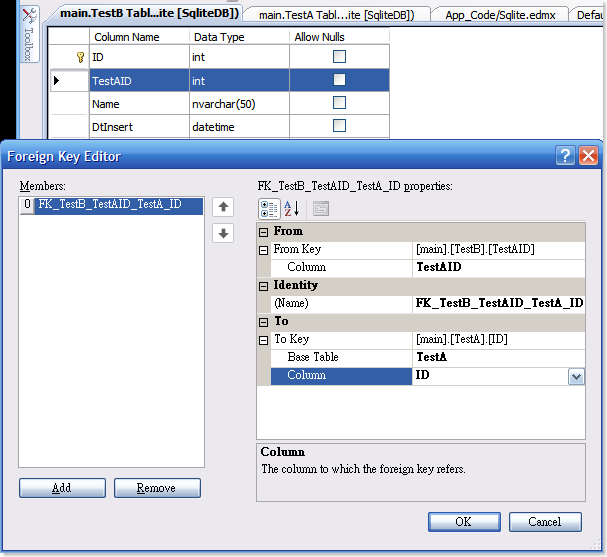Sort properties alphabetically

point(292,209)
